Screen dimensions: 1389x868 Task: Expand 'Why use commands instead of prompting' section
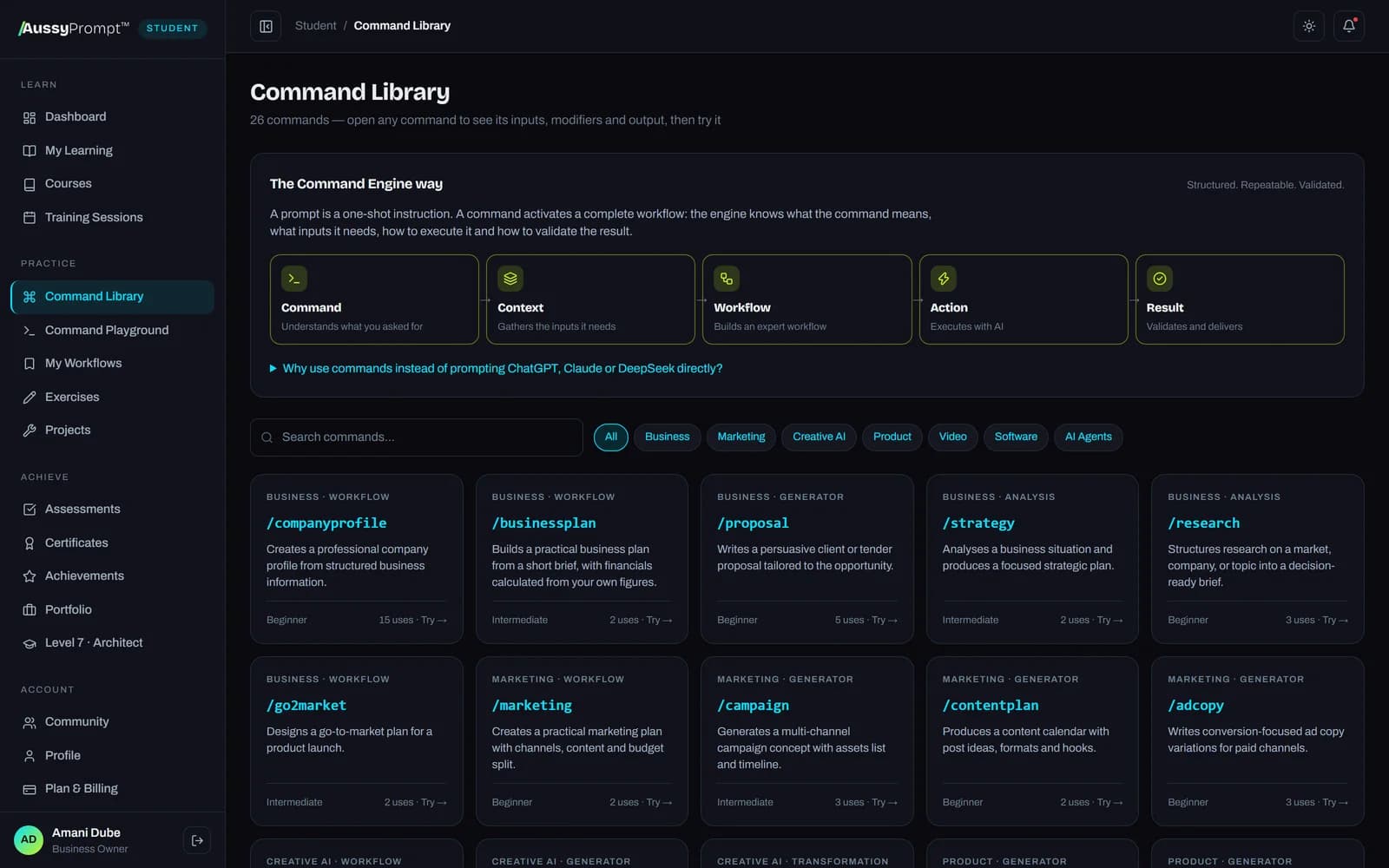(496, 369)
